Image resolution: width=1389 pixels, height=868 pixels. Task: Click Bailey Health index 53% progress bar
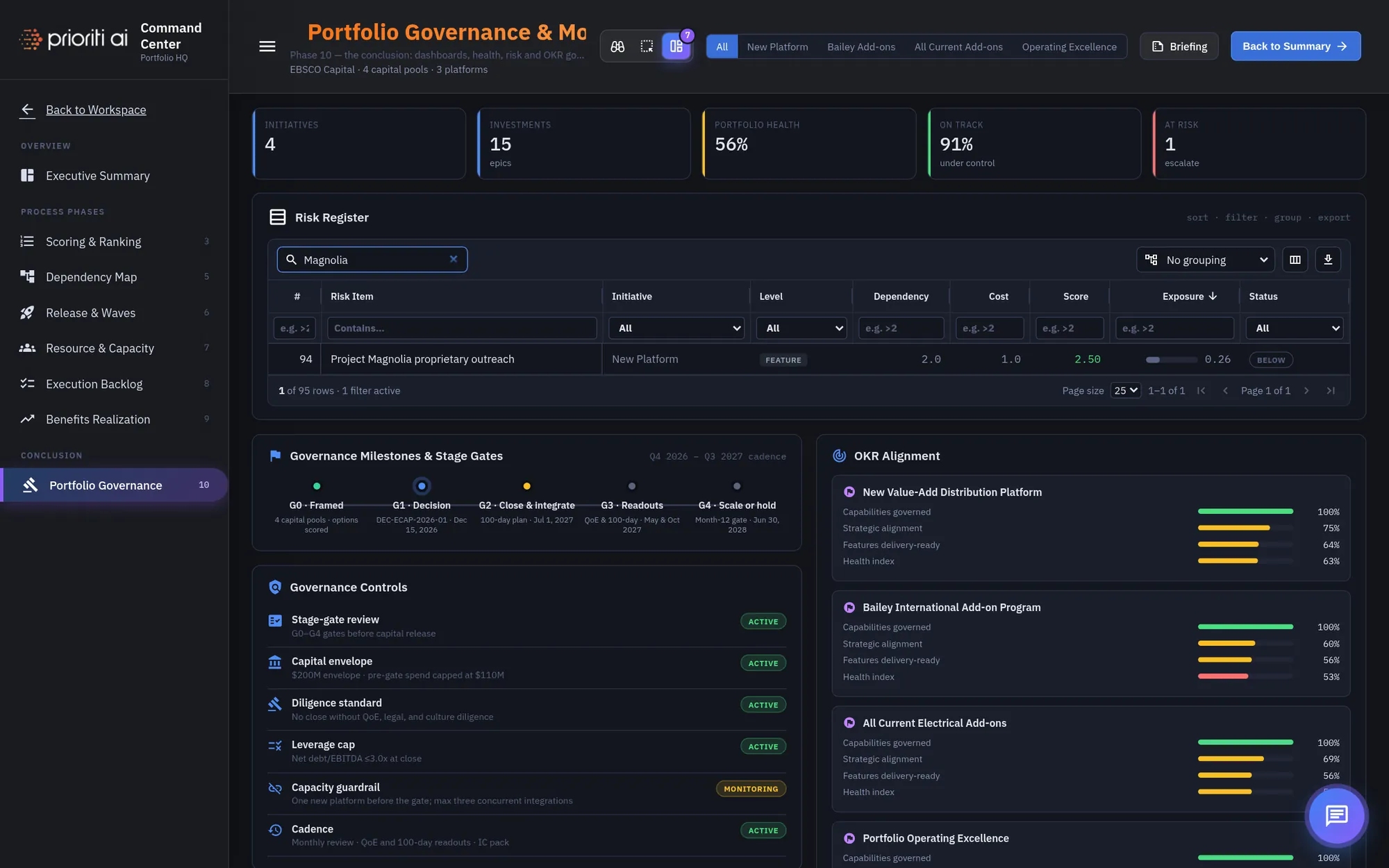tap(1245, 676)
